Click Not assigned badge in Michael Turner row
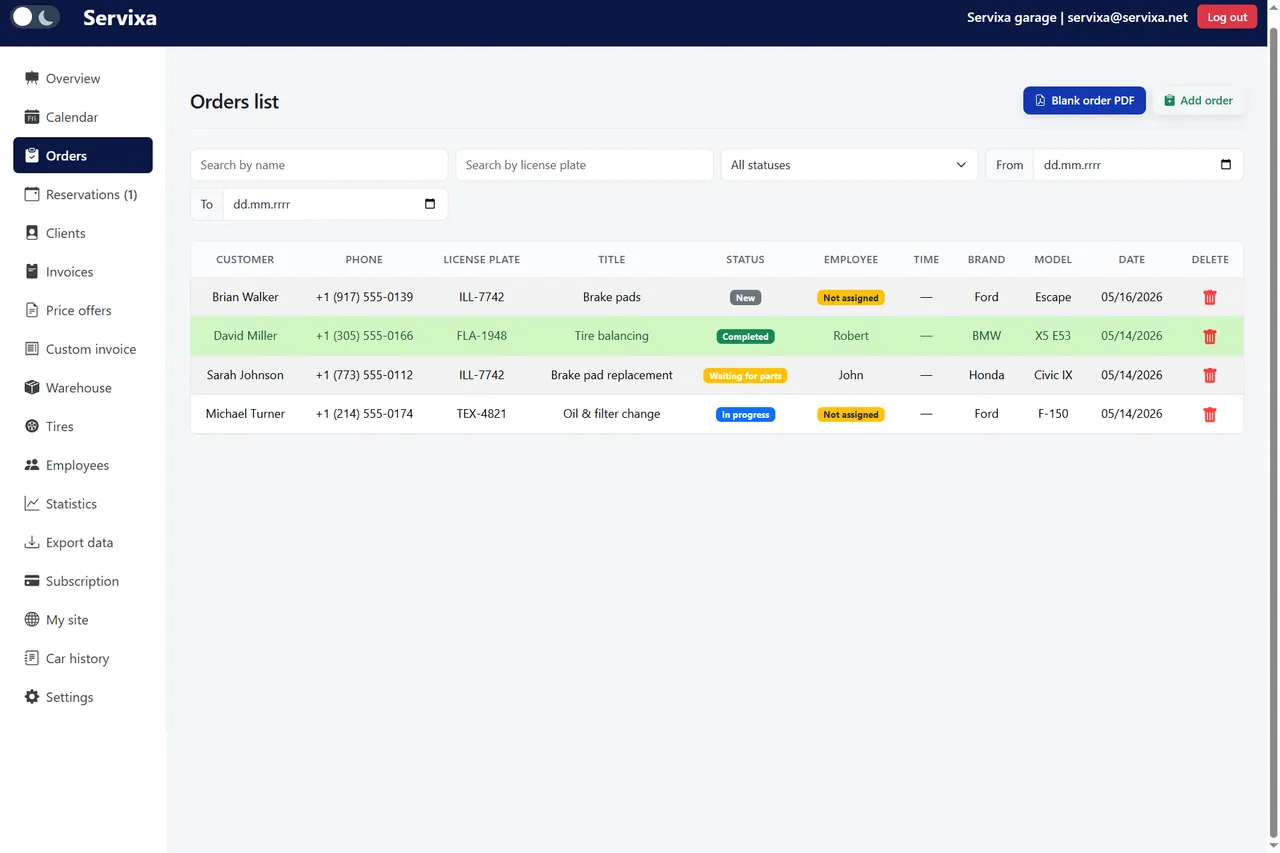The height and width of the screenshot is (853, 1280). tap(851, 415)
